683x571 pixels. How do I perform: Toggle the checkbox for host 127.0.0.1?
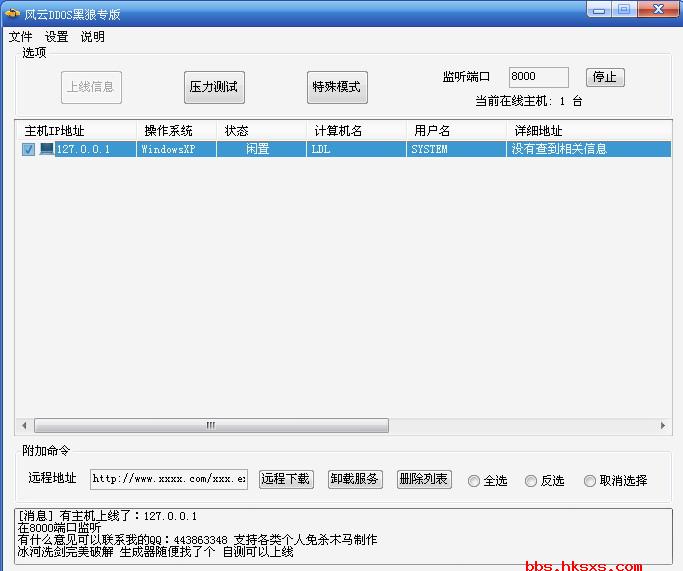28,149
